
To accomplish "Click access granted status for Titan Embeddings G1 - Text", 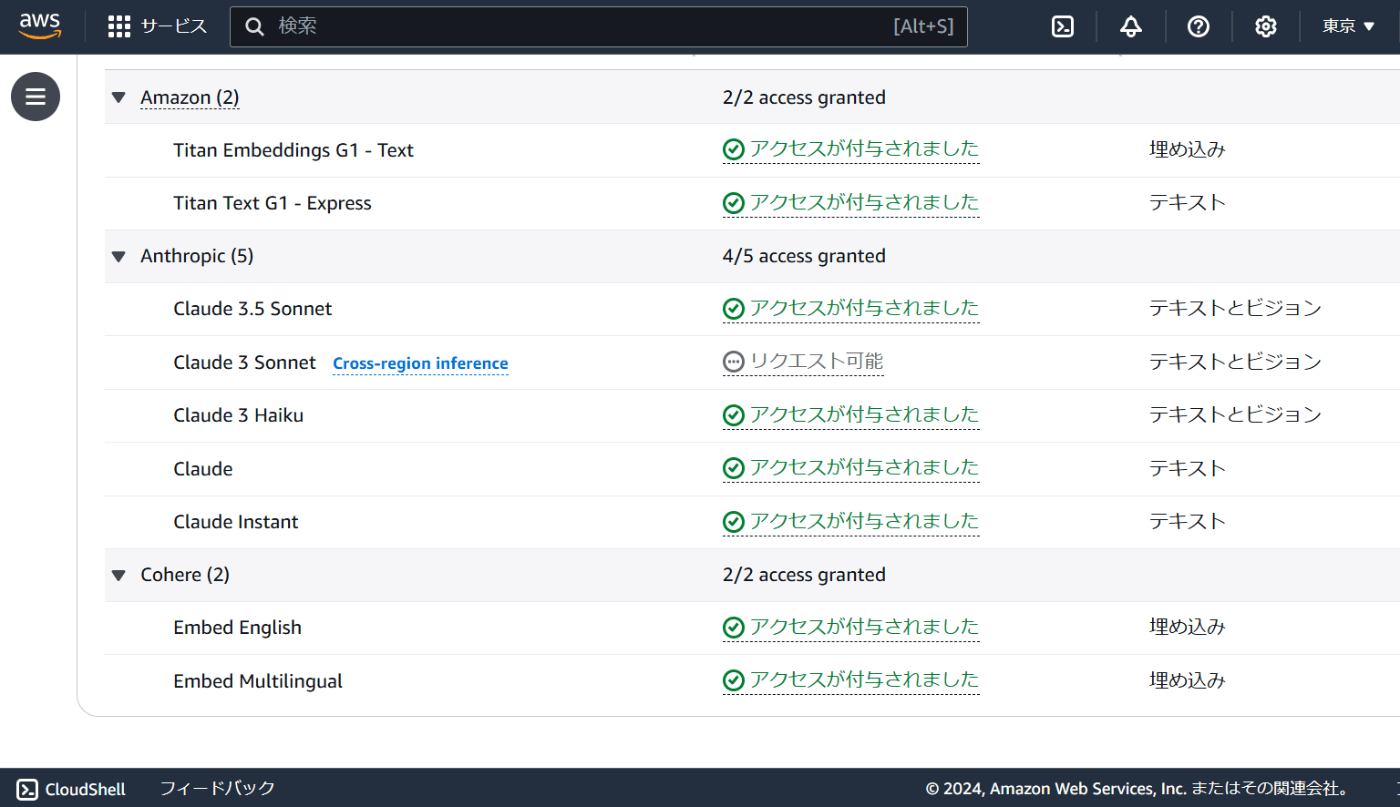I will pyautogui.click(x=851, y=150).
